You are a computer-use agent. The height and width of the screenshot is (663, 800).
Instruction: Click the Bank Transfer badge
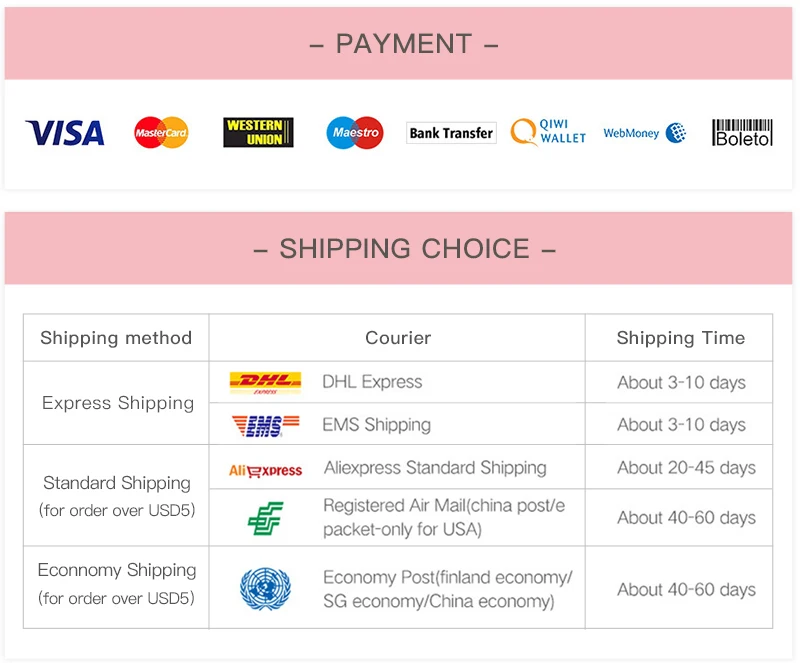coord(451,133)
